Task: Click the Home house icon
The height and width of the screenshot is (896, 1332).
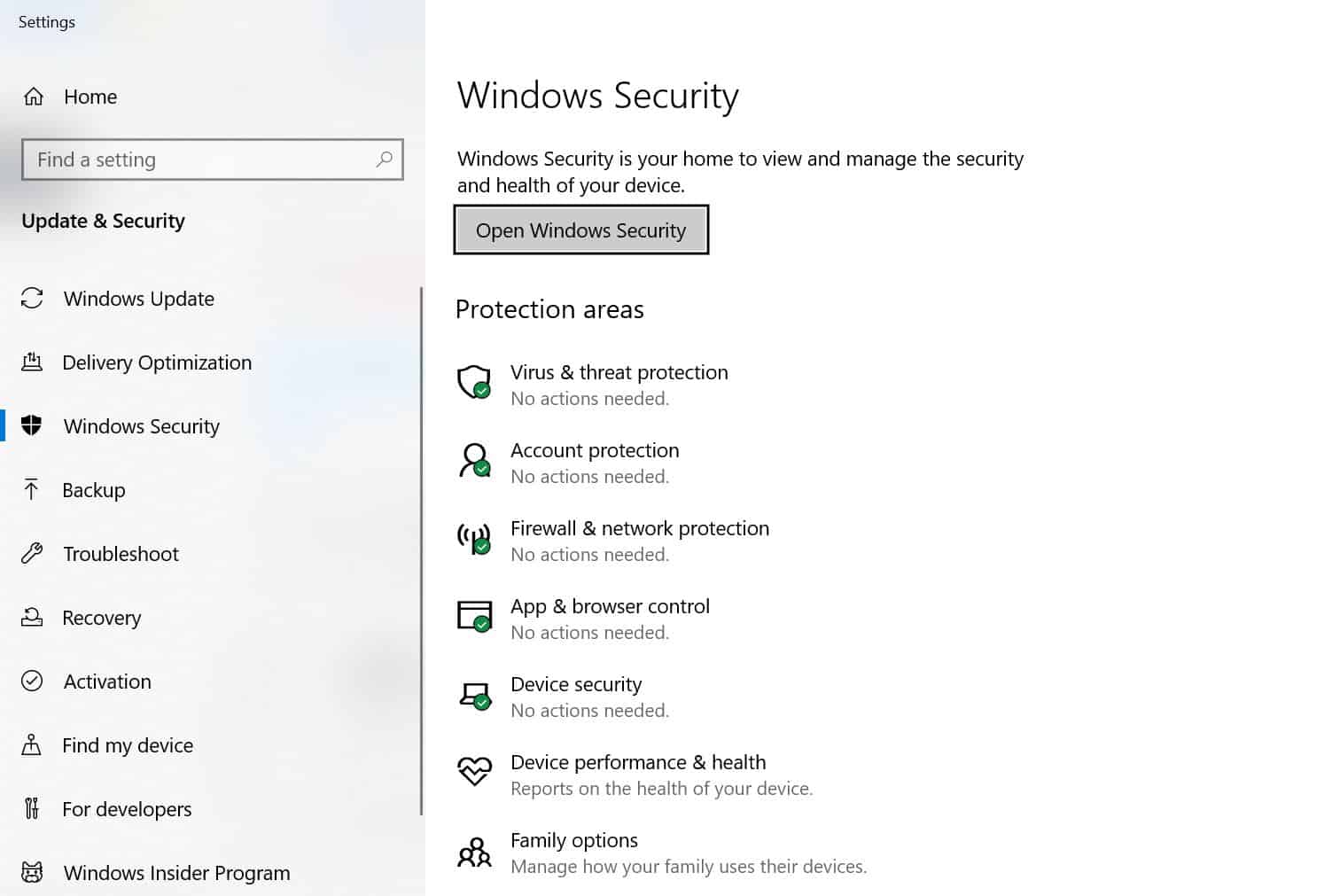Action: [34, 96]
